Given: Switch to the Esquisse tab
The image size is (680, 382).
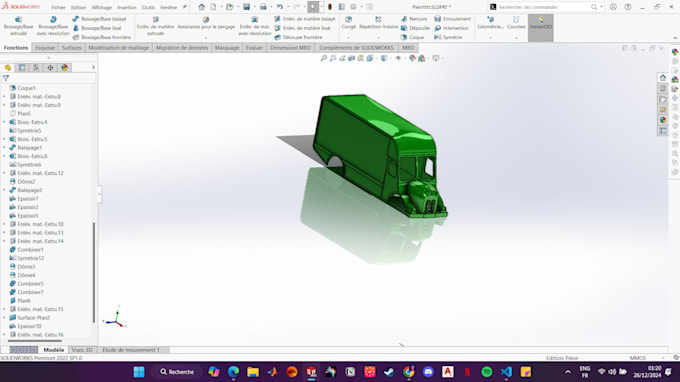Looking at the screenshot, I should tap(45, 48).
